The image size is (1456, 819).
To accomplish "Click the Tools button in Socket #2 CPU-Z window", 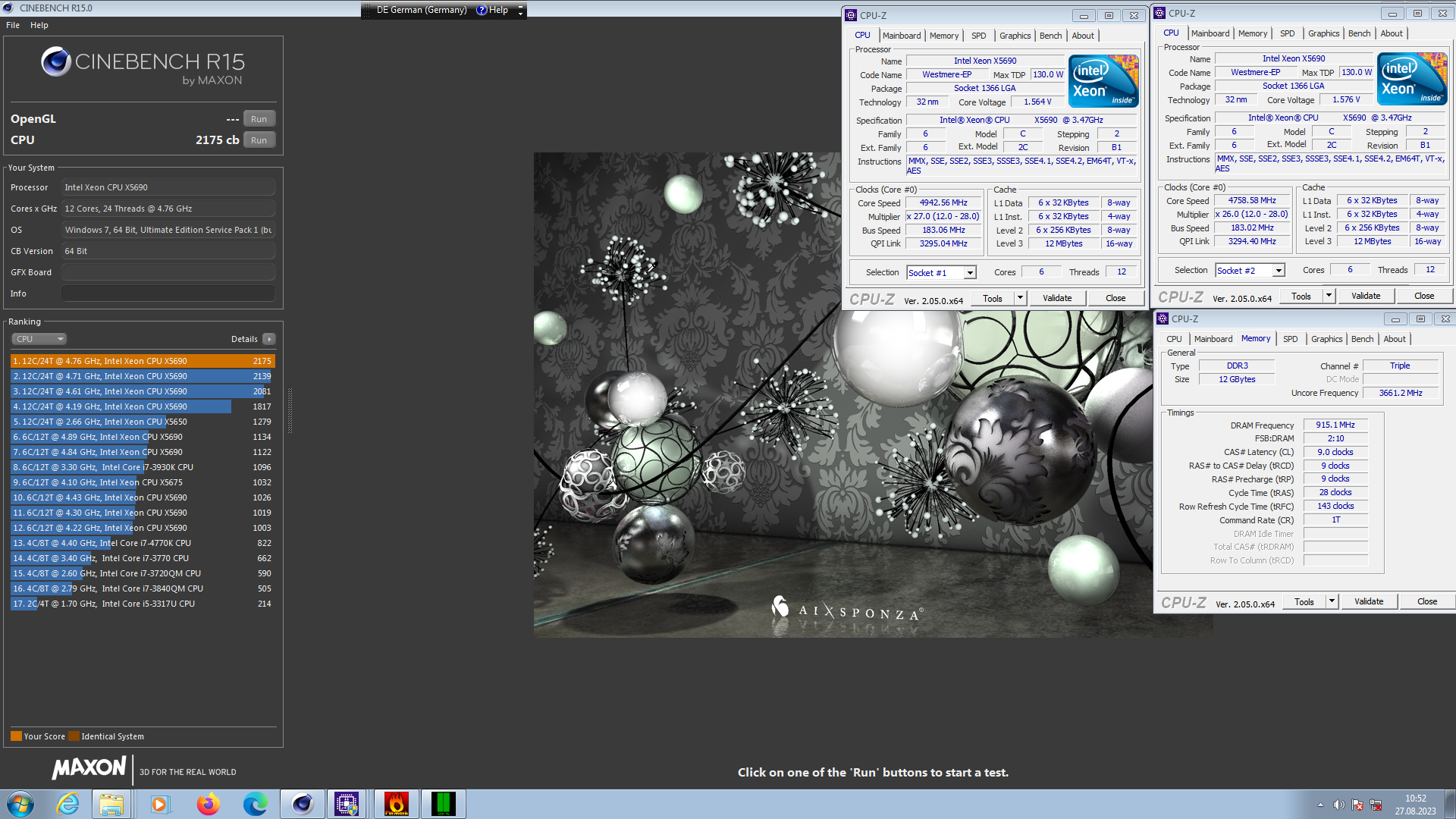I will click(1301, 296).
